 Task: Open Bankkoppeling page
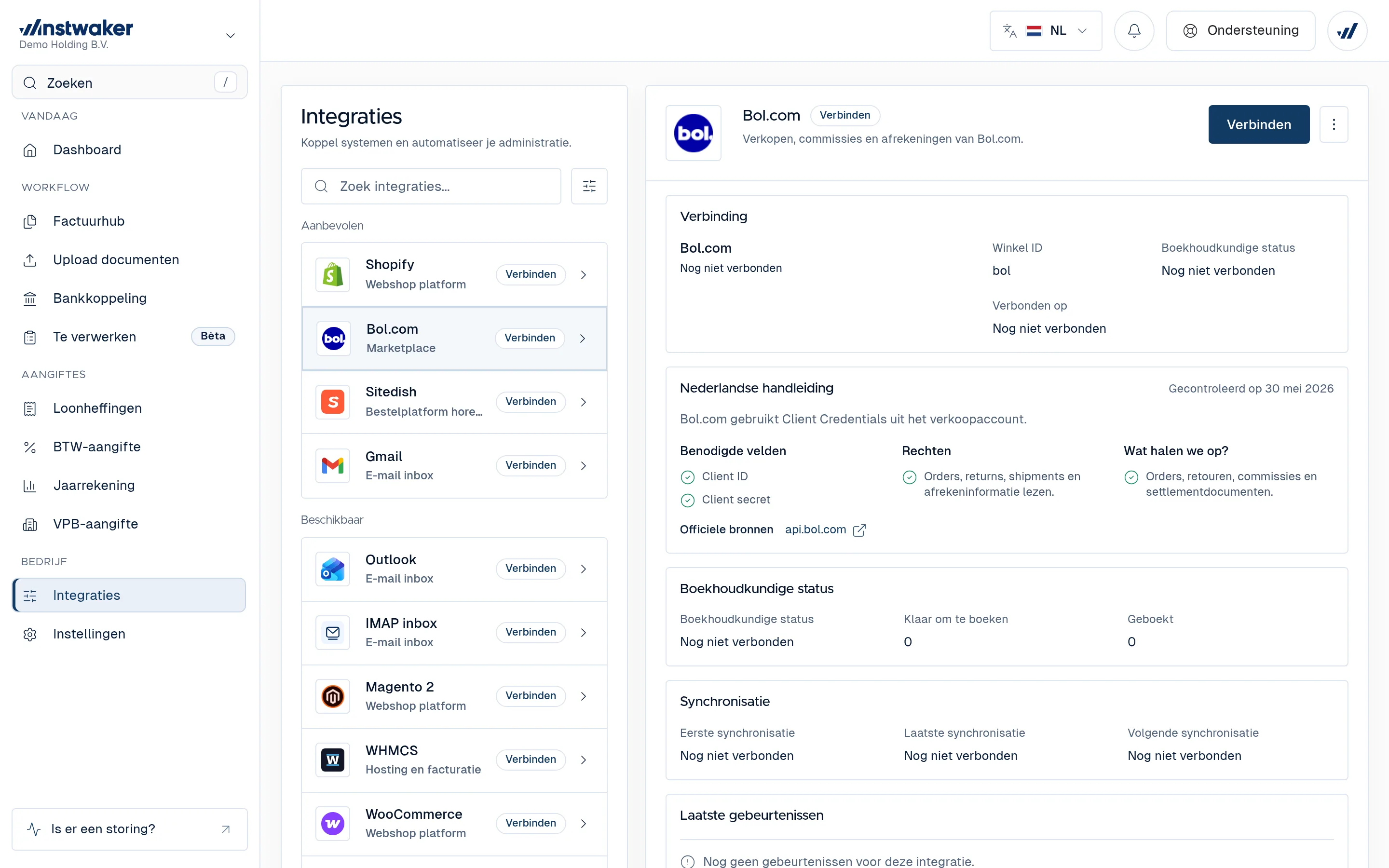[x=129, y=298]
